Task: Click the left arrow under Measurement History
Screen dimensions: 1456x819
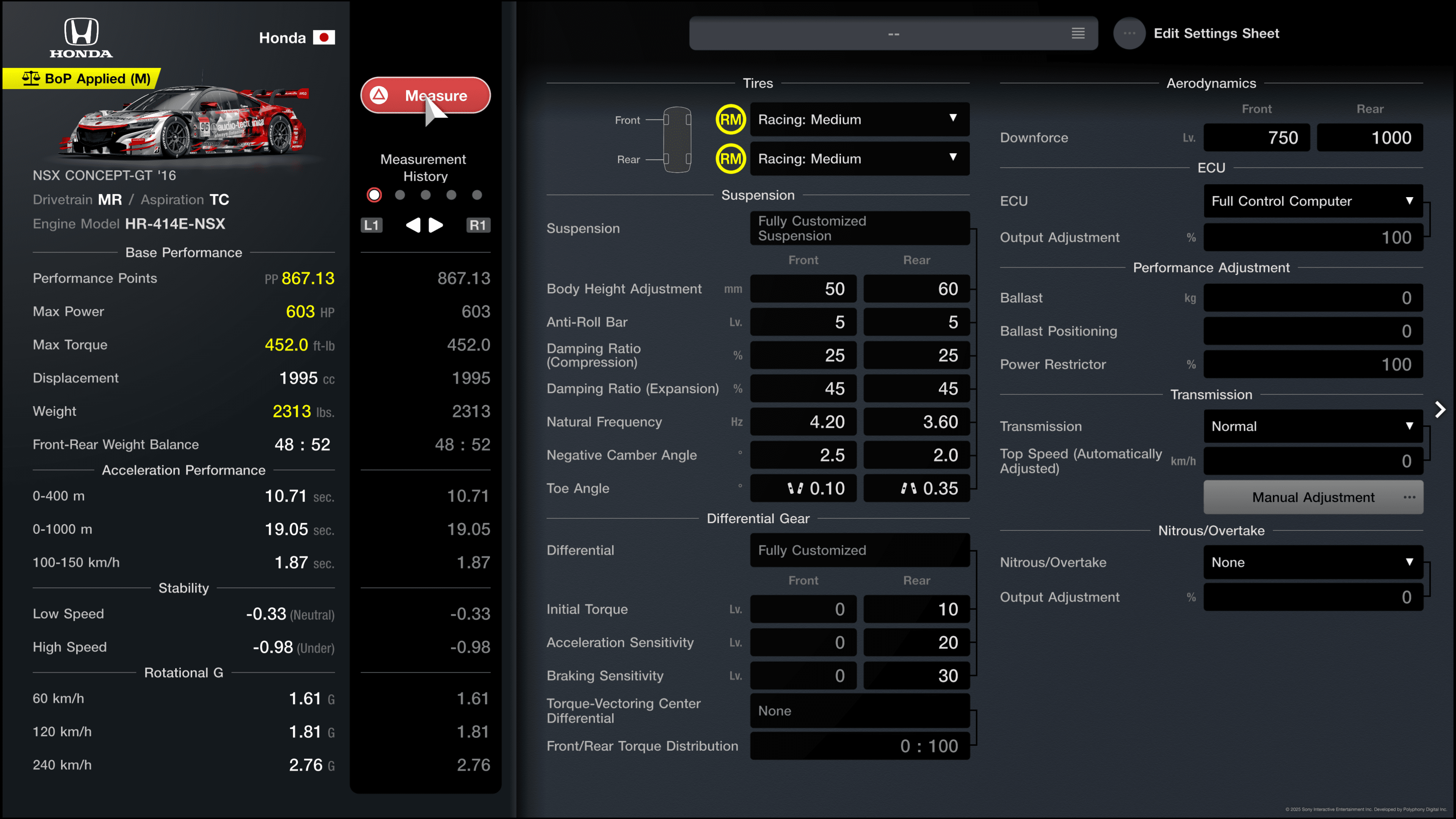Action: point(413,225)
